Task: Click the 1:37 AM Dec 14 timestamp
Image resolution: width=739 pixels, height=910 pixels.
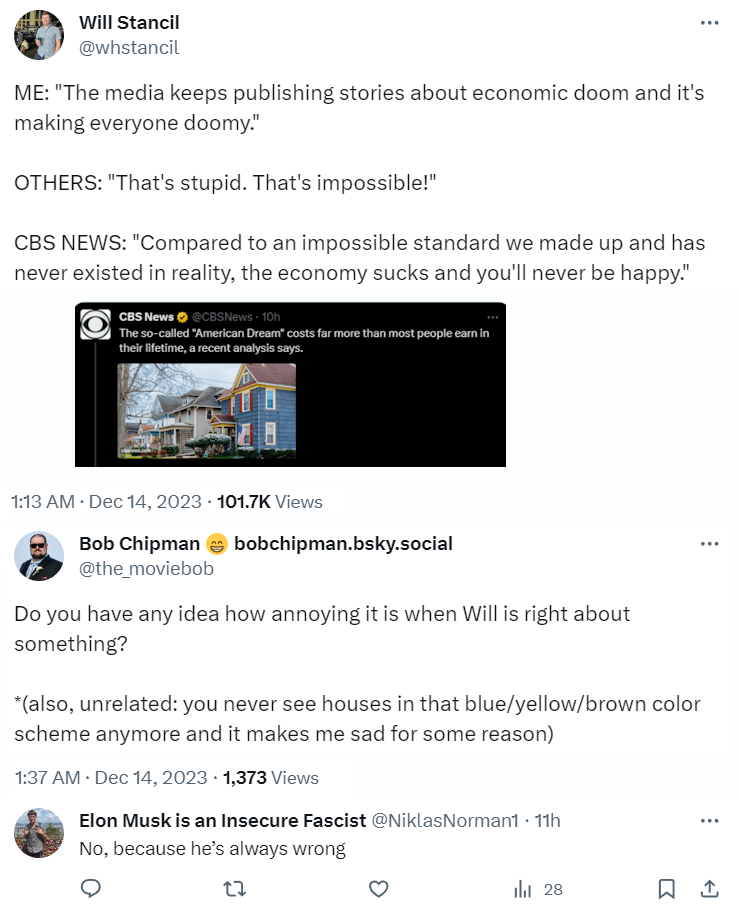Action: coord(110,777)
